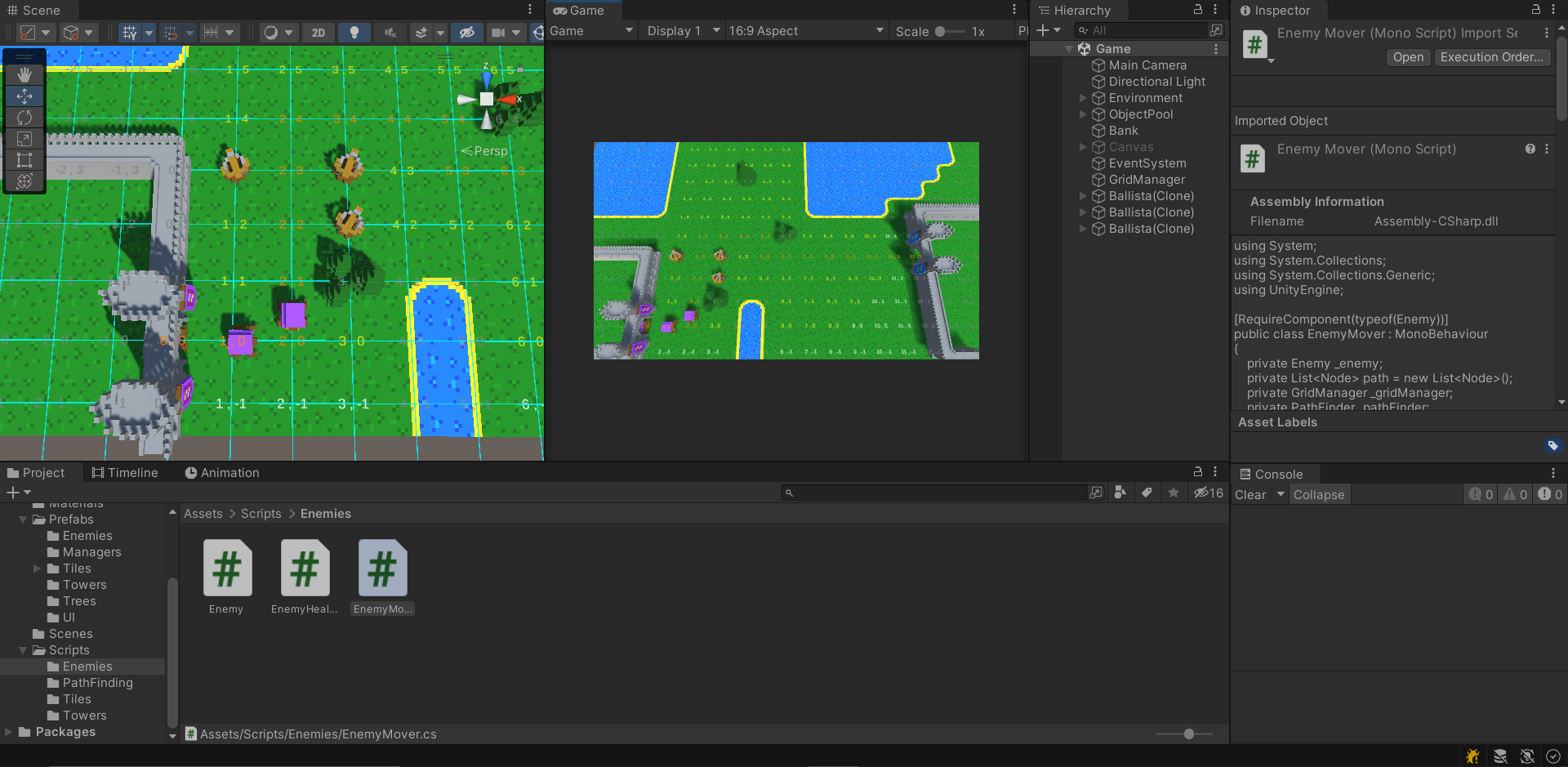Screen dimensions: 1568x767
Task: Collapse the Game scene in Hierarchy
Action: click(x=1069, y=49)
